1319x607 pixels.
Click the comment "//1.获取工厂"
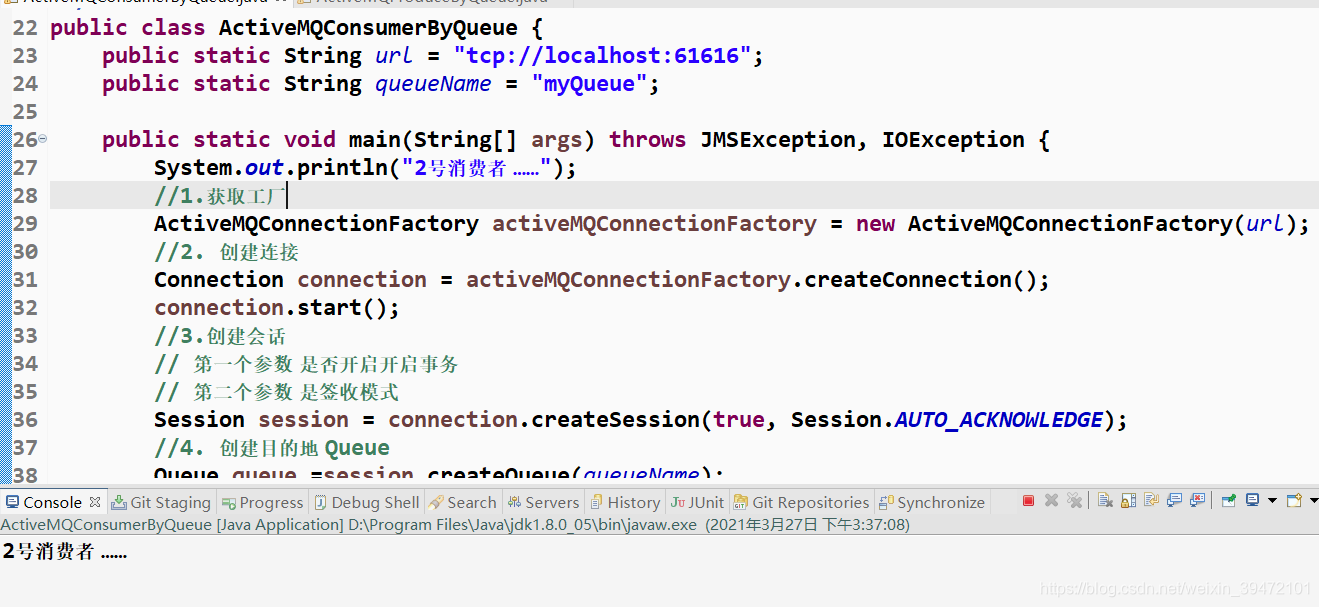220,195
